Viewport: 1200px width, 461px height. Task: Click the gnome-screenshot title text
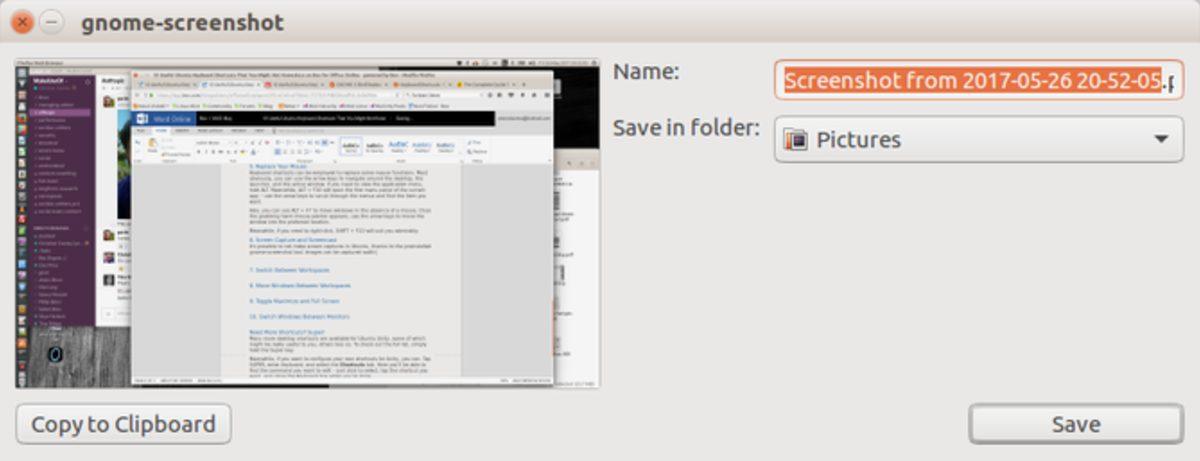pos(182,22)
